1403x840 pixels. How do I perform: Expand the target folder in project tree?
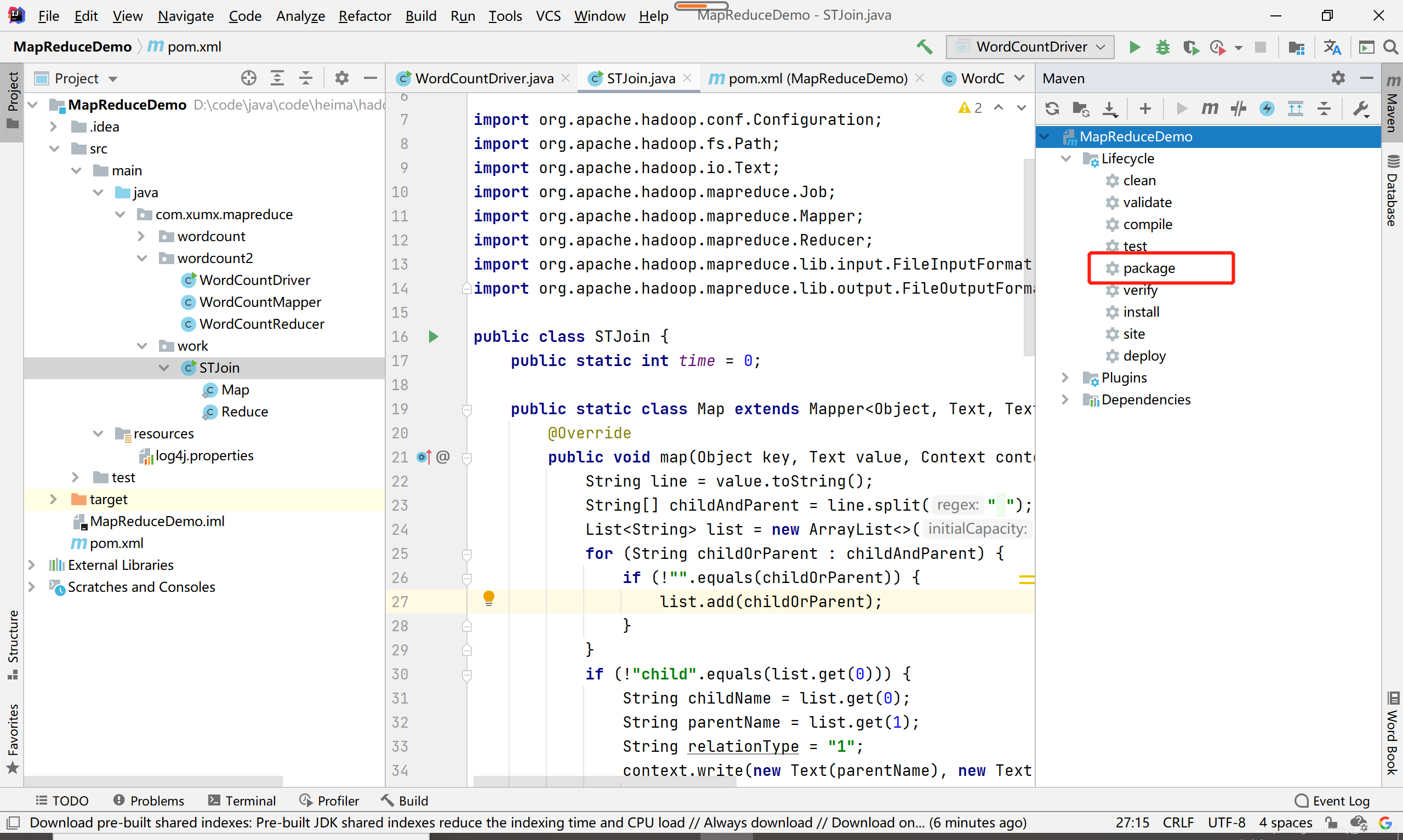pyautogui.click(x=53, y=499)
